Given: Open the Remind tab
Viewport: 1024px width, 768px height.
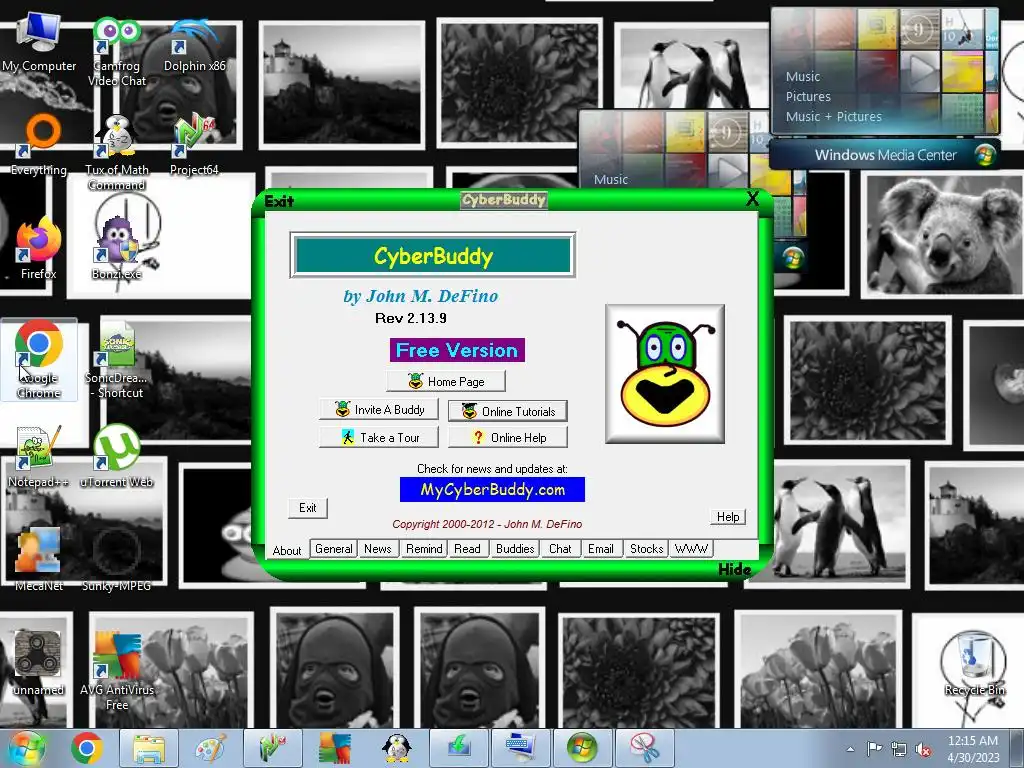Looking at the screenshot, I should point(424,549).
